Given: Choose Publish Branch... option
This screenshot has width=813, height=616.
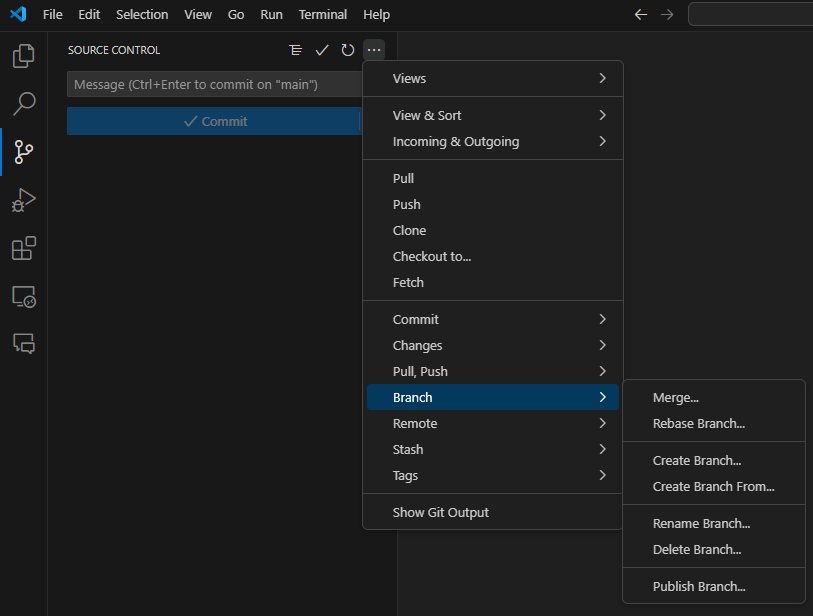Looking at the screenshot, I should tap(699, 587).
